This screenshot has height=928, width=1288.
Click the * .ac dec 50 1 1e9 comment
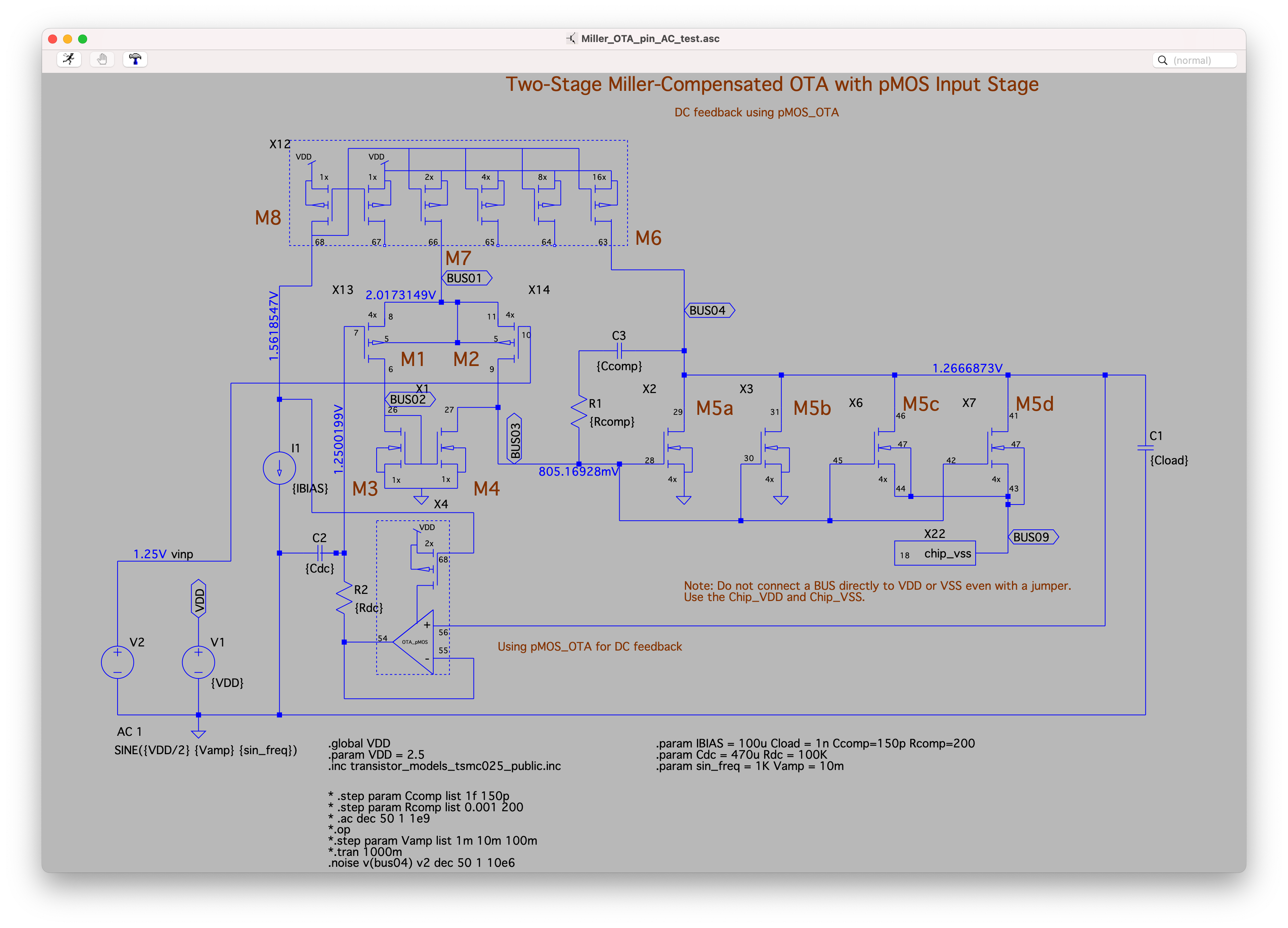379,818
